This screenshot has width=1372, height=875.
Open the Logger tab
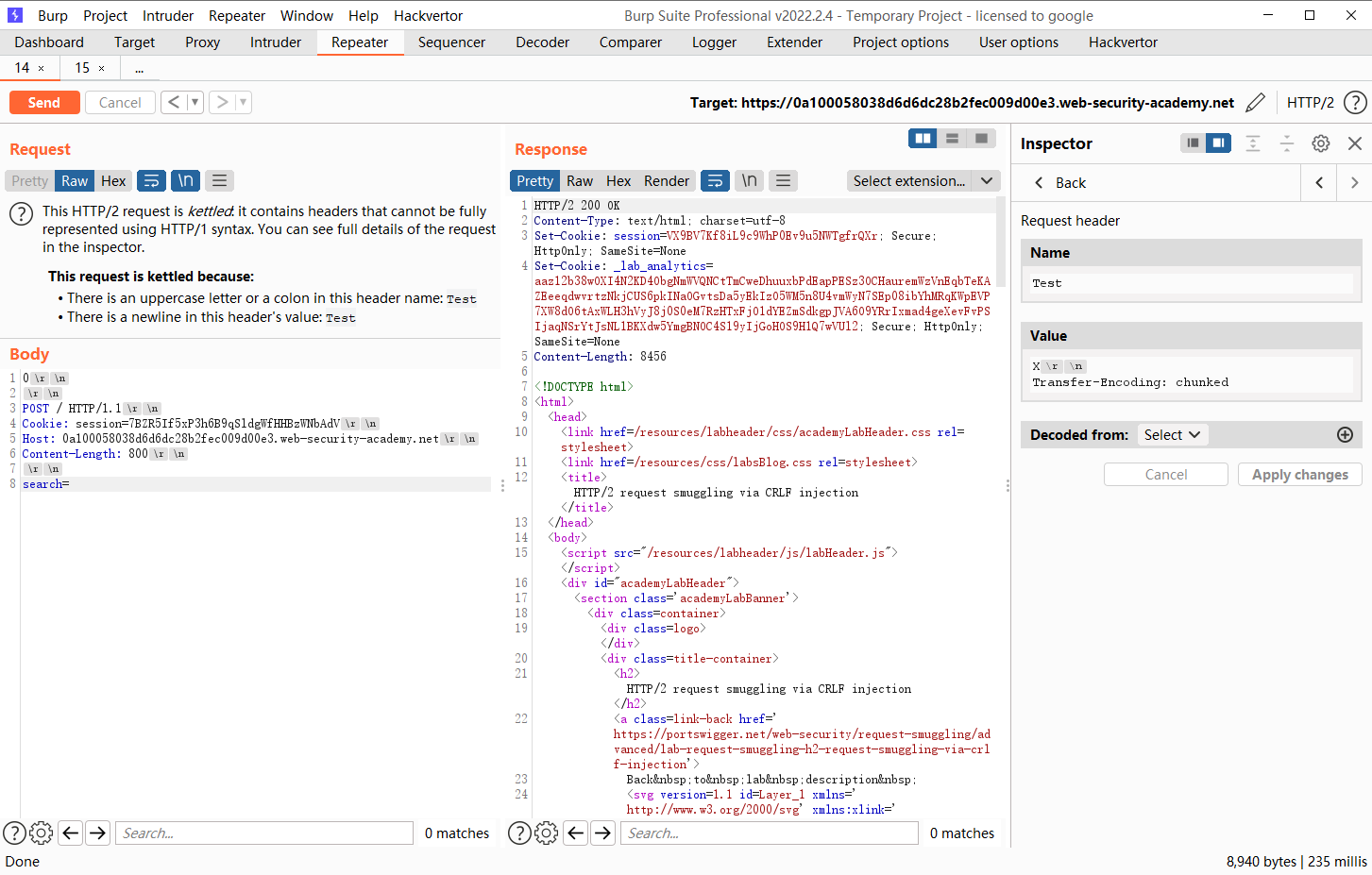pos(714,42)
